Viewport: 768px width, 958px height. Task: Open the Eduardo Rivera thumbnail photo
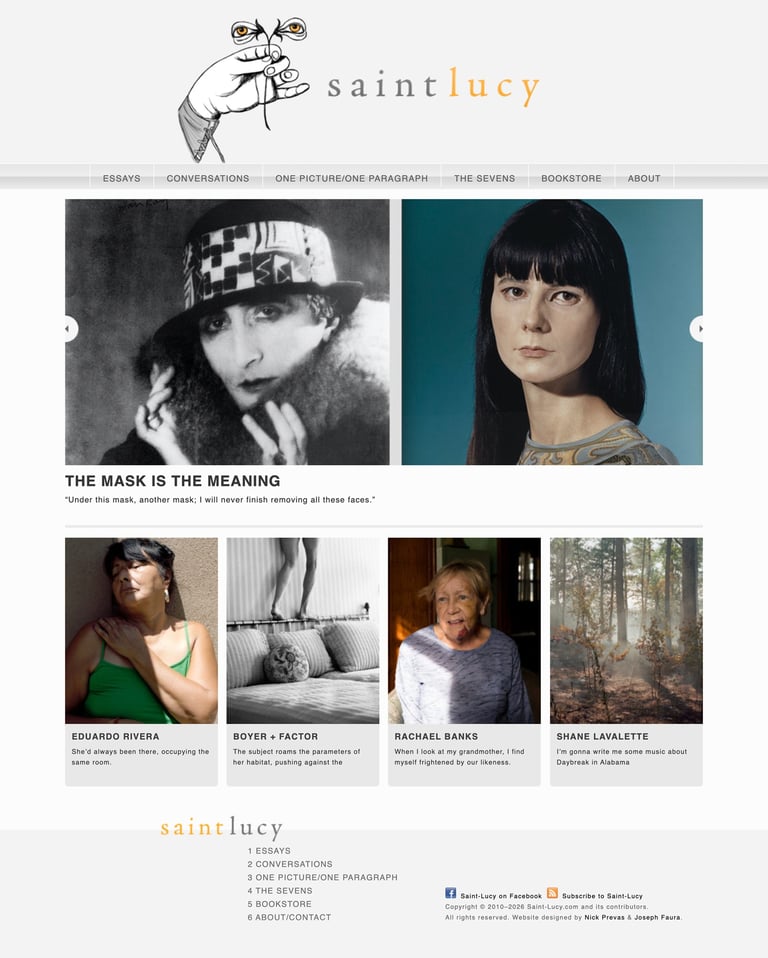141,631
